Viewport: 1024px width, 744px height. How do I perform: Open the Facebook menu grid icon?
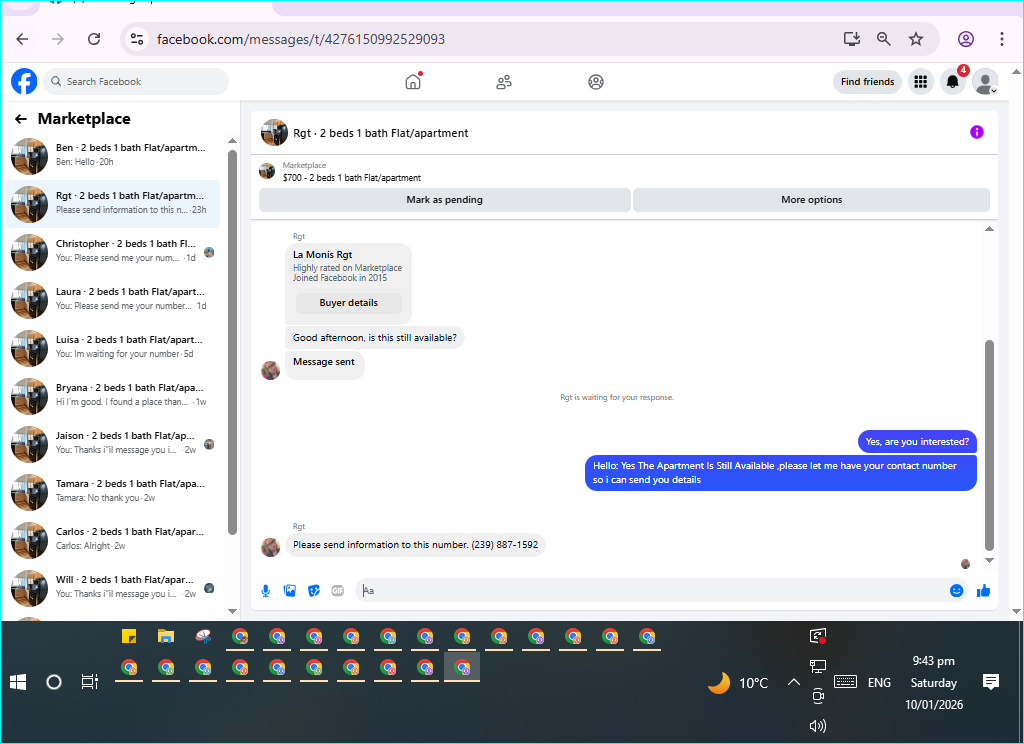pos(920,82)
